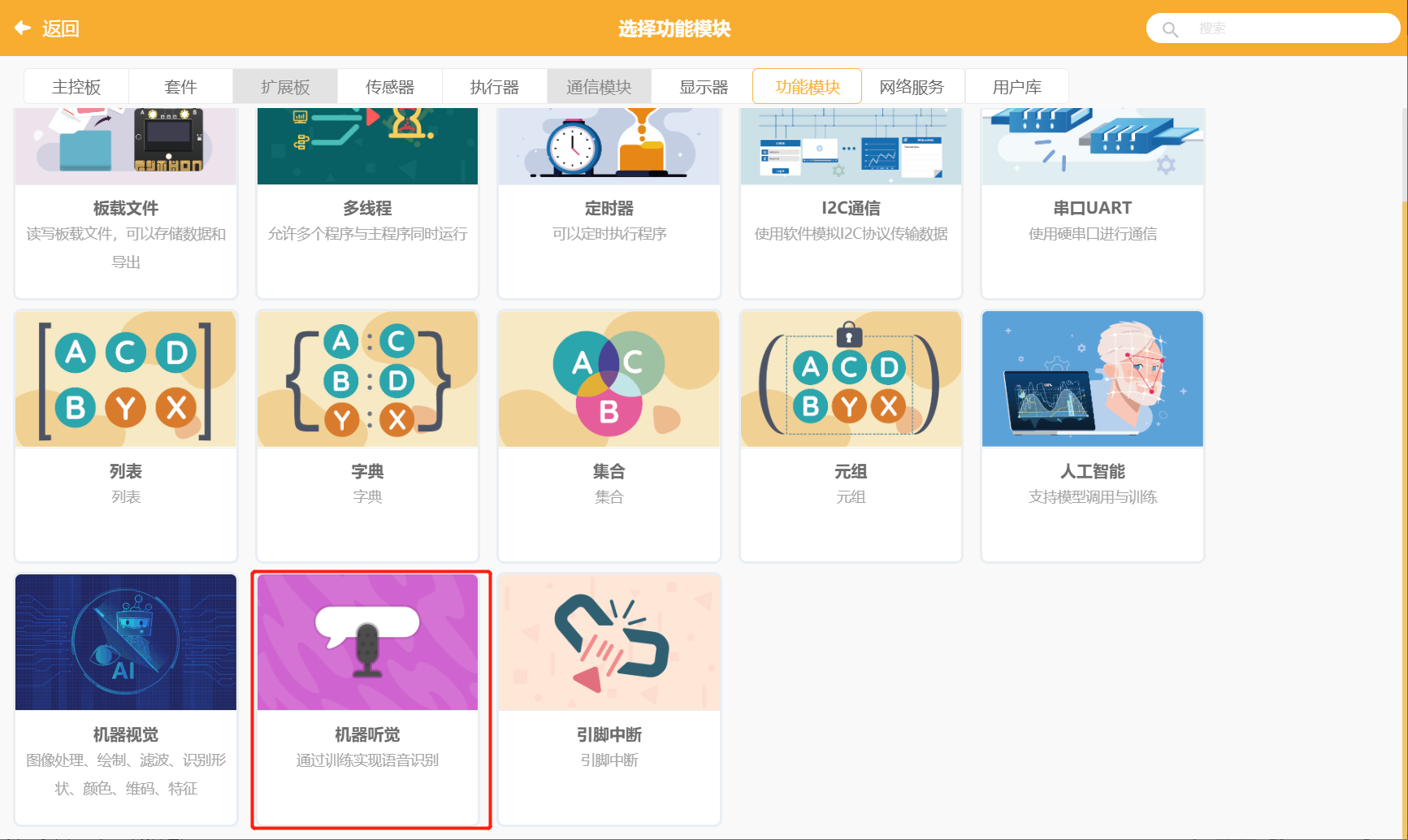Click the 机器视觉 title text
The width and height of the screenshot is (1408, 840).
click(x=126, y=734)
